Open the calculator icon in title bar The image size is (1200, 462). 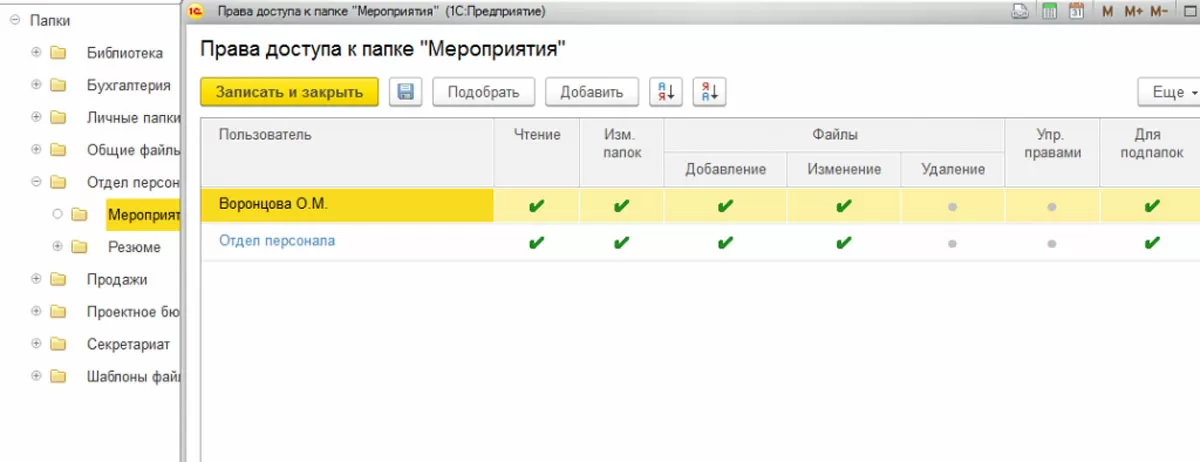point(1050,12)
